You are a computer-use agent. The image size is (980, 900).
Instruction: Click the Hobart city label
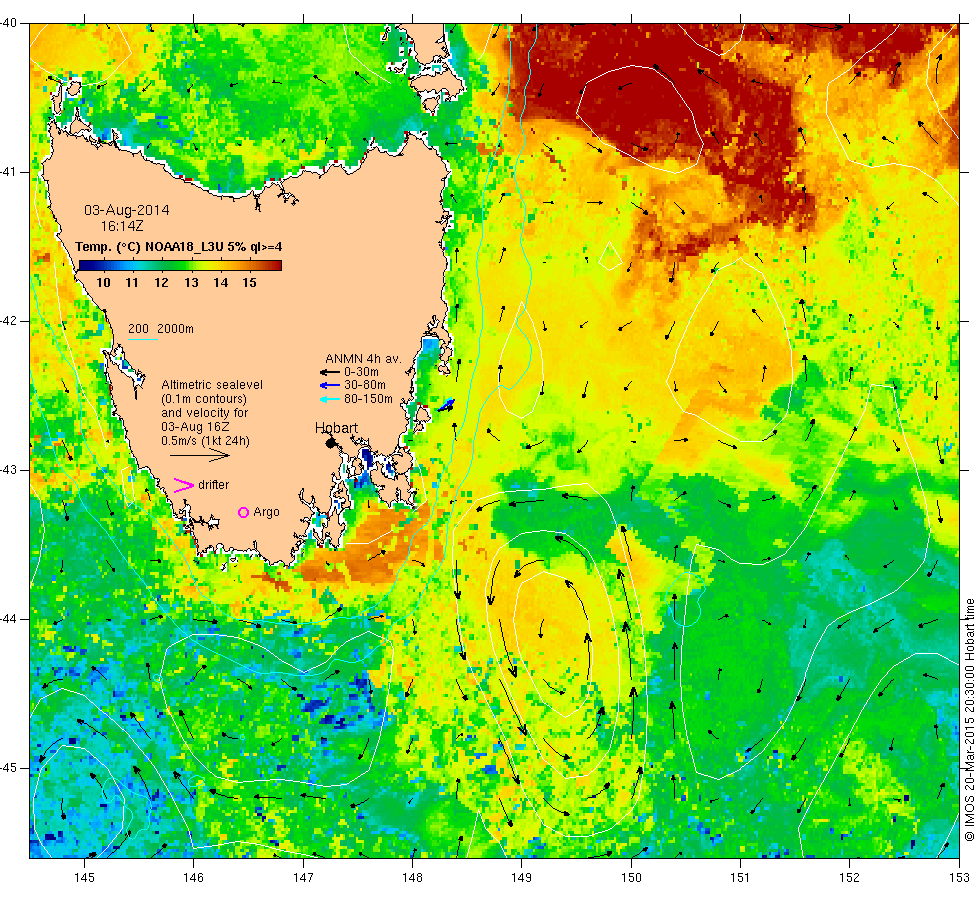(x=336, y=428)
